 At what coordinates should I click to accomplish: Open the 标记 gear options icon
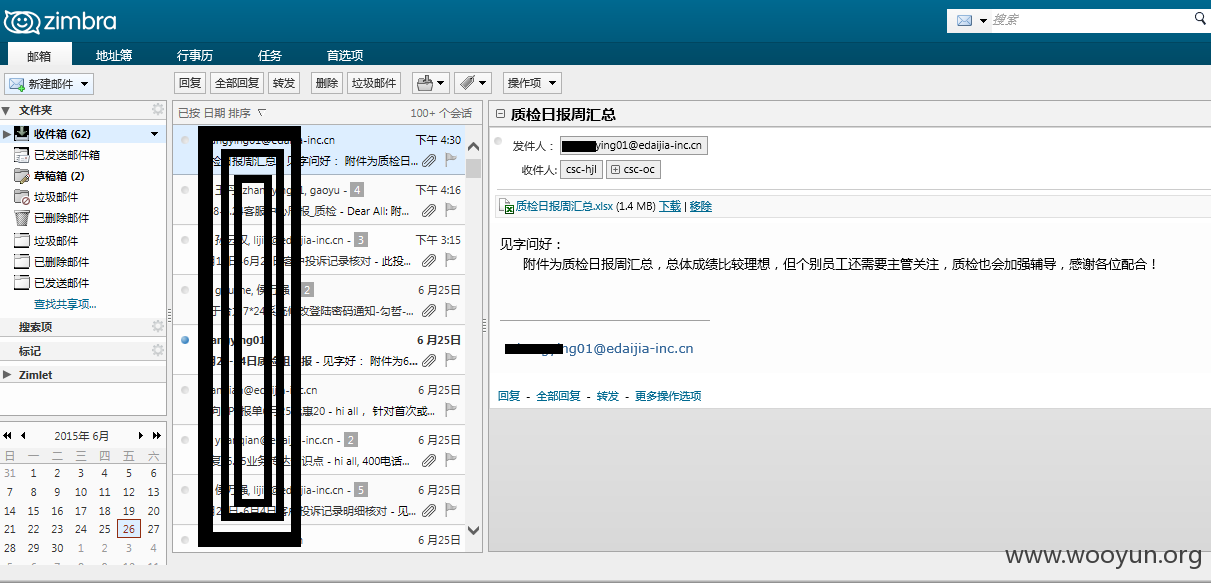click(157, 350)
